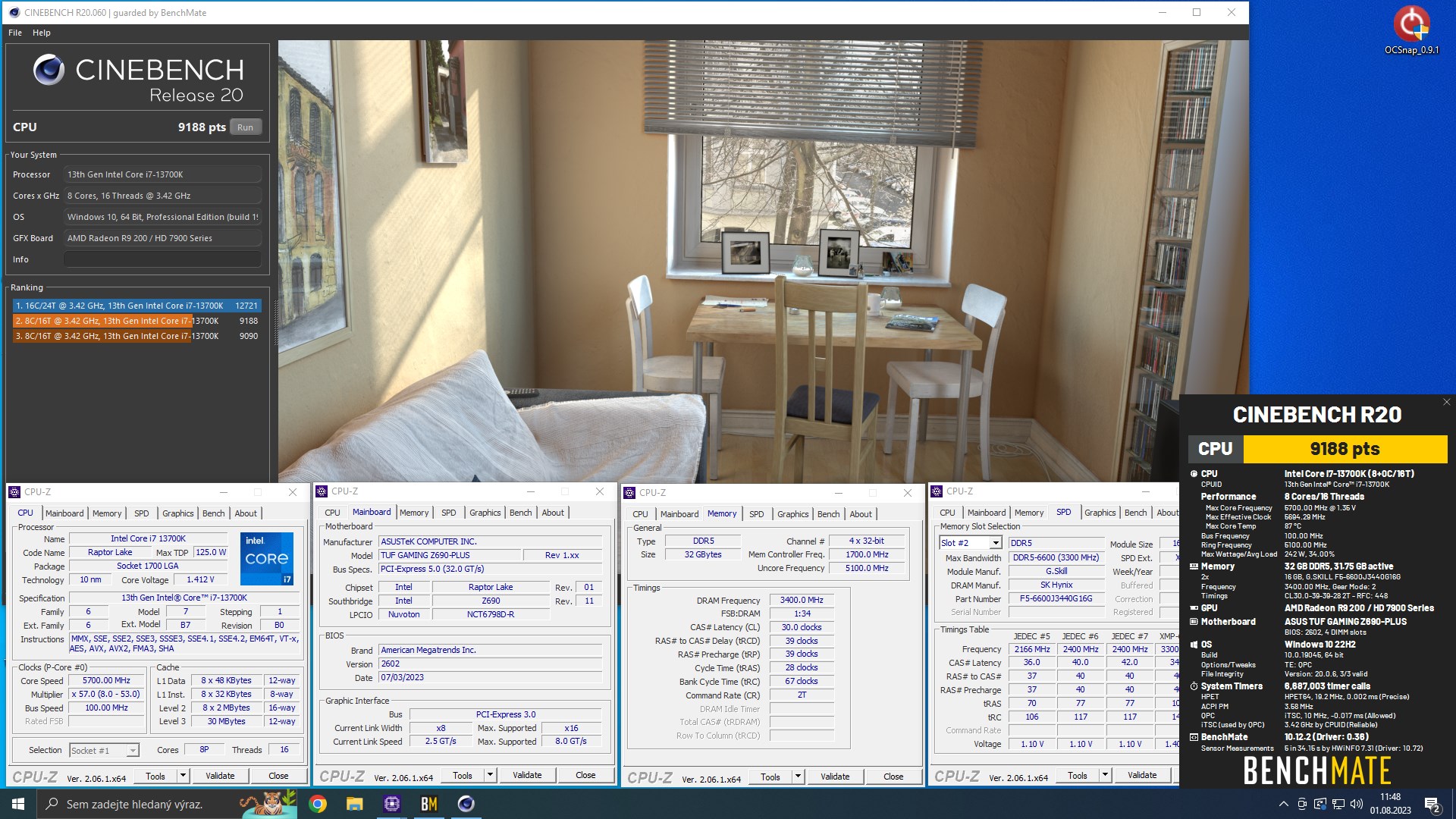The height and width of the screenshot is (819, 1456).
Task: Click the CPU section icon in BenchMate
Action: [1194, 474]
